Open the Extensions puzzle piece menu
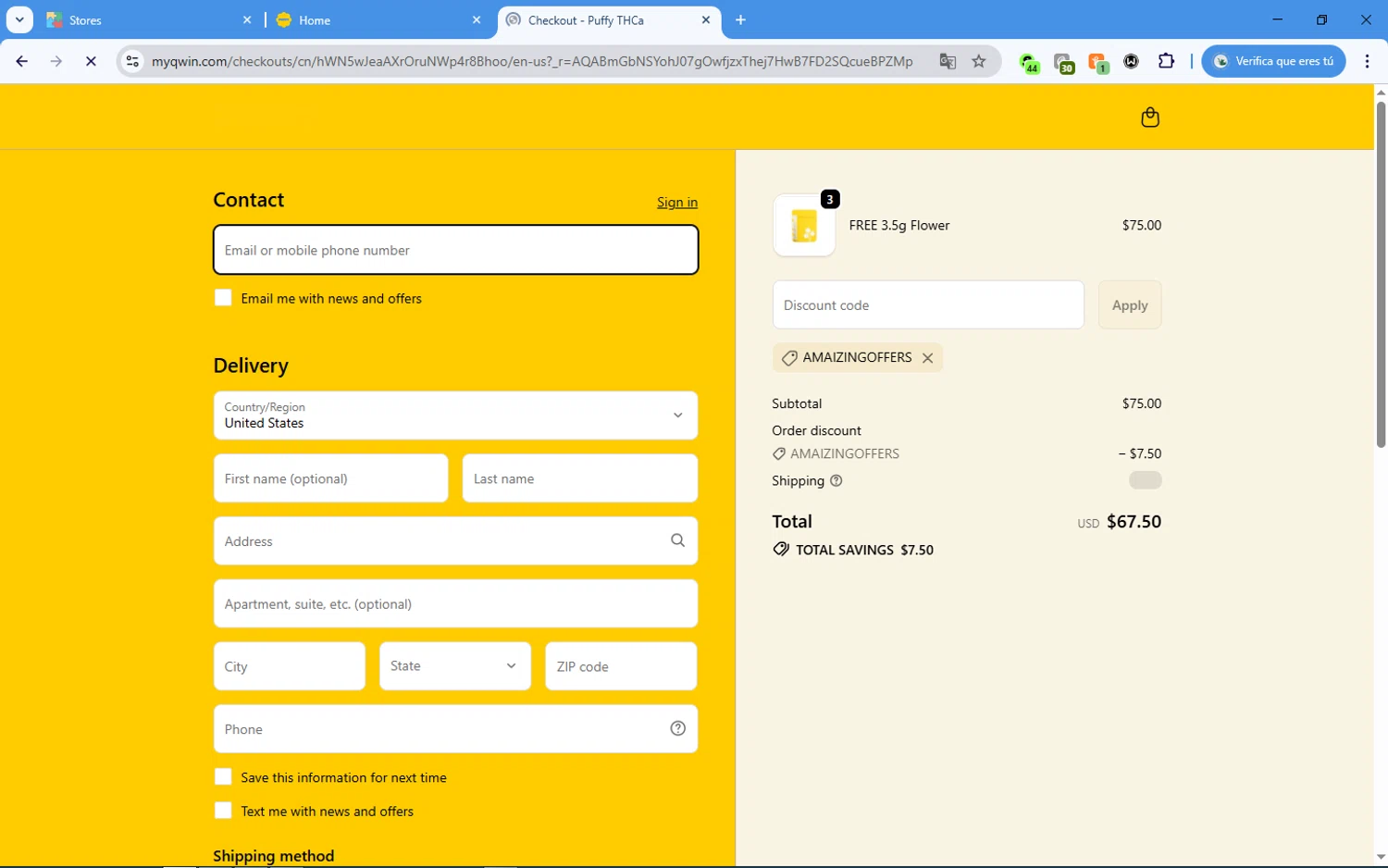Viewport: 1388px width, 868px height. pos(1166,61)
